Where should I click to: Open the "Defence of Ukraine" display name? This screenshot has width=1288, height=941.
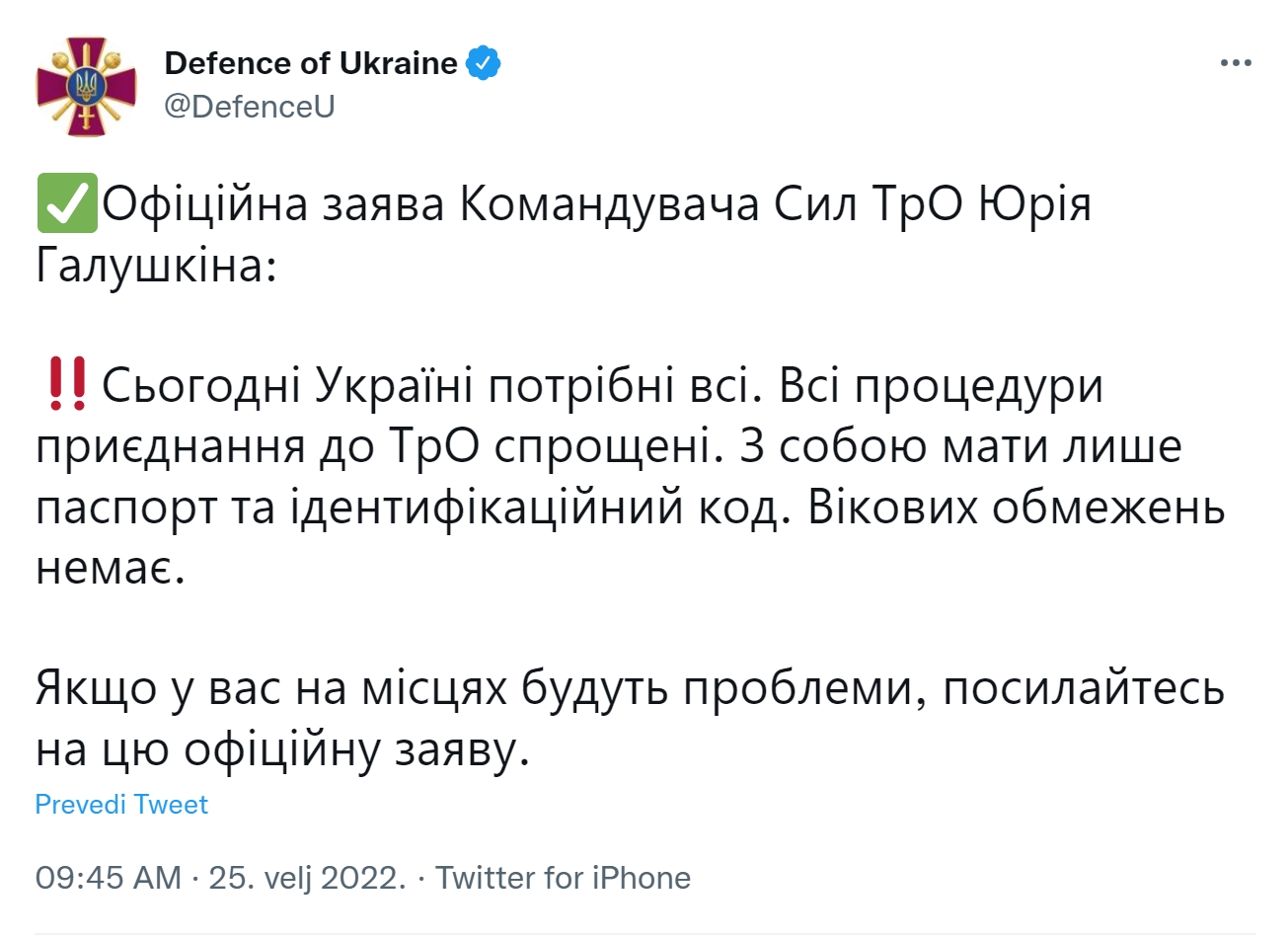[311, 63]
